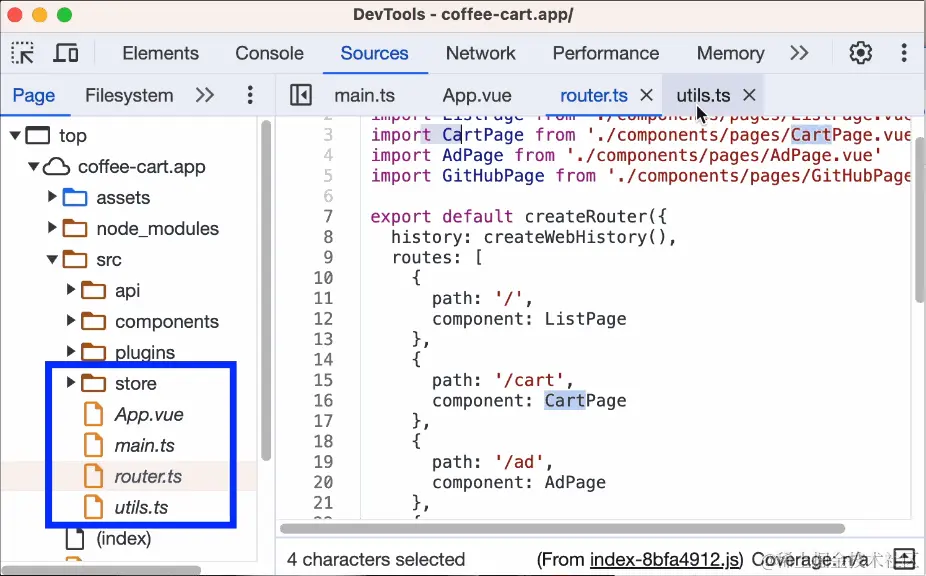This screenshot has height=576, width=926.
Task: Hide the navigator sidebar panel icon
Action: [301, 94]
